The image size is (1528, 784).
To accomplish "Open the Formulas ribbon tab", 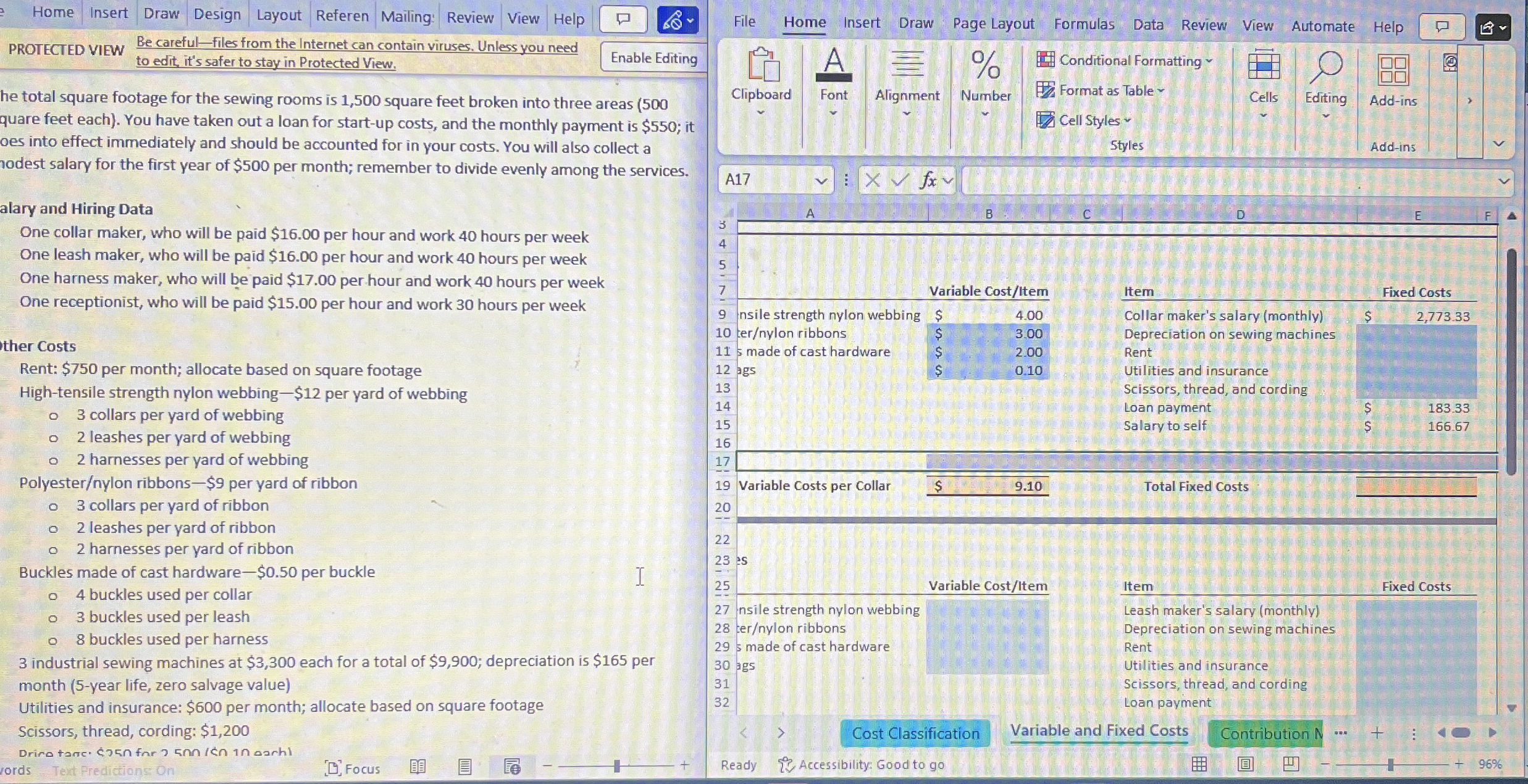I will click(1084, 24).
